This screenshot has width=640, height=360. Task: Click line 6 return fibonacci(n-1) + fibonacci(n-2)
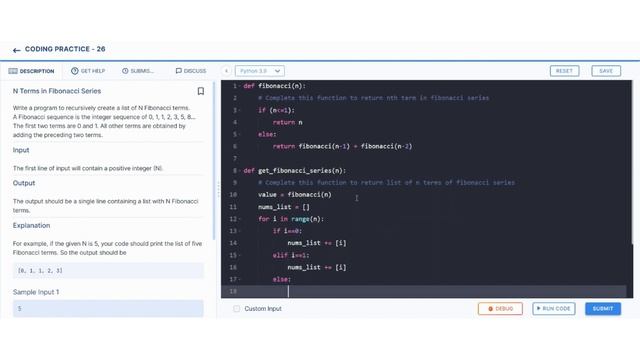[x=342, y=147]
